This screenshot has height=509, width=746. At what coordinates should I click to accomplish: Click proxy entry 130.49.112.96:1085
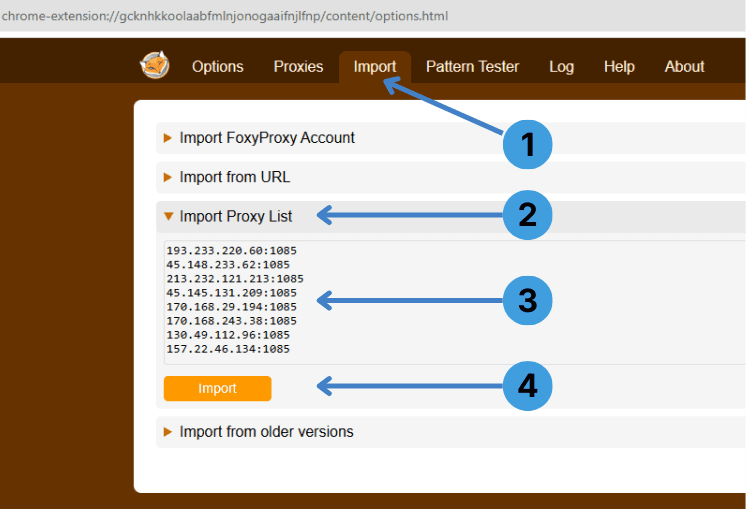tap(228, 335)
